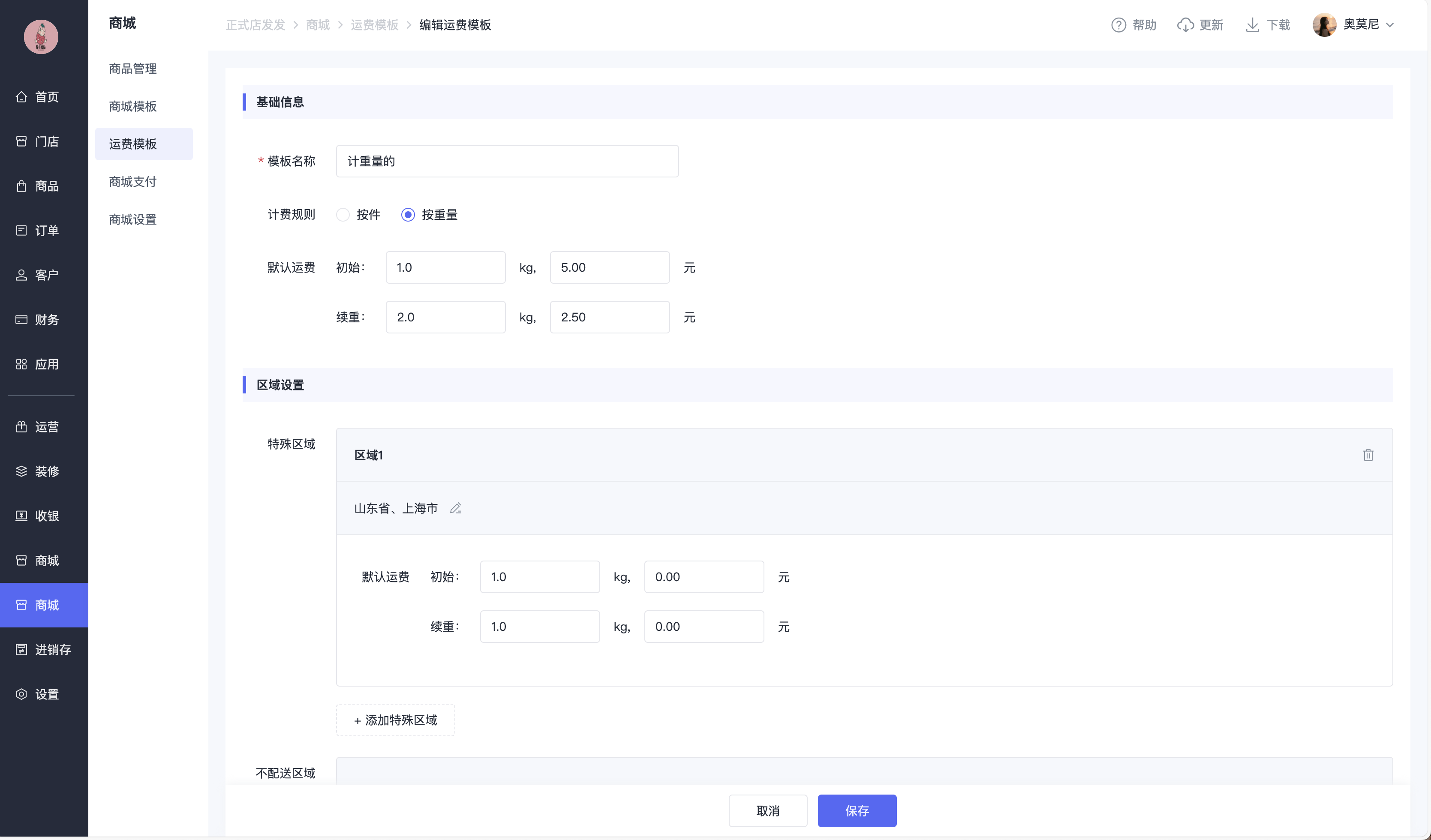
Task: Open 运费模板 submenu item
Action: pos(144,144)
